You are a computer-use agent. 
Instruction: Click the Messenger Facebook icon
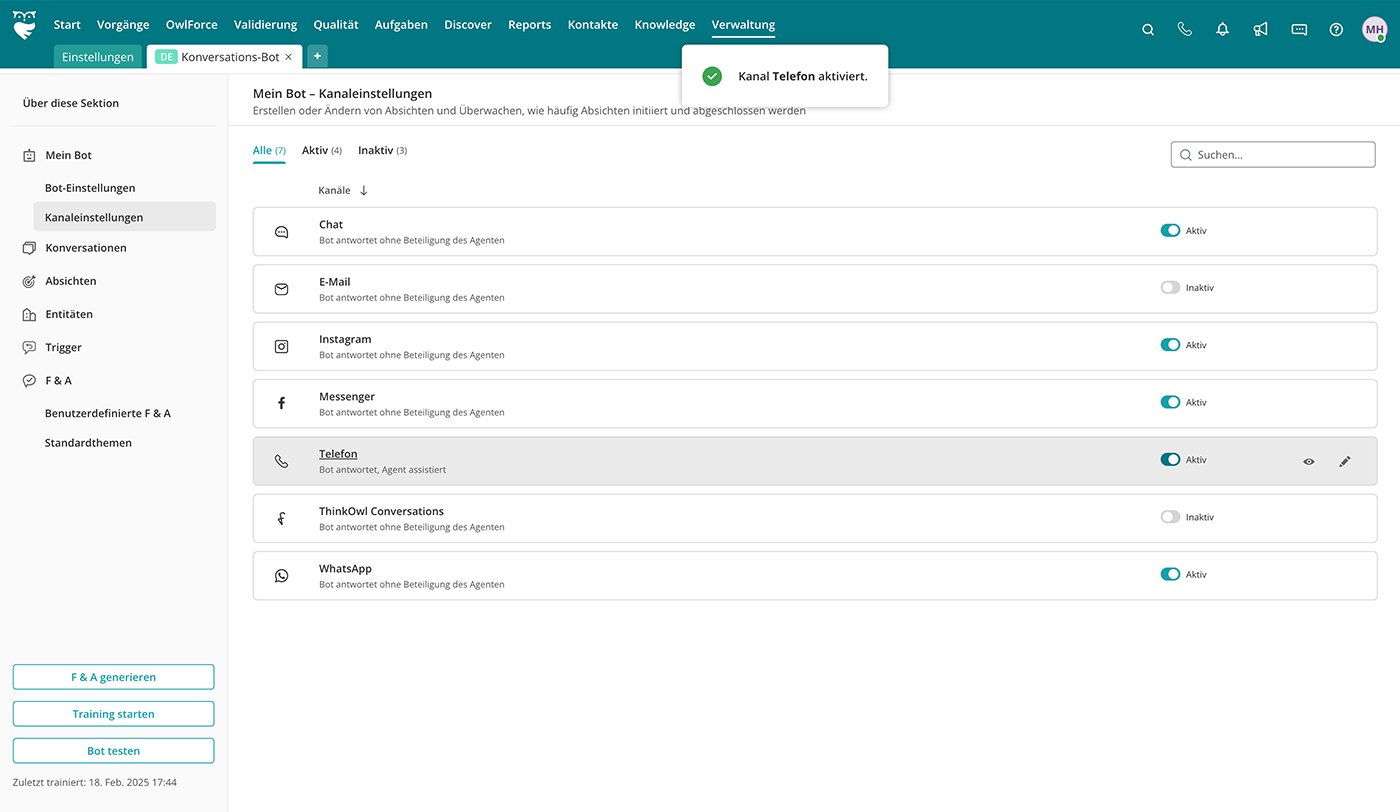(281, 403)
